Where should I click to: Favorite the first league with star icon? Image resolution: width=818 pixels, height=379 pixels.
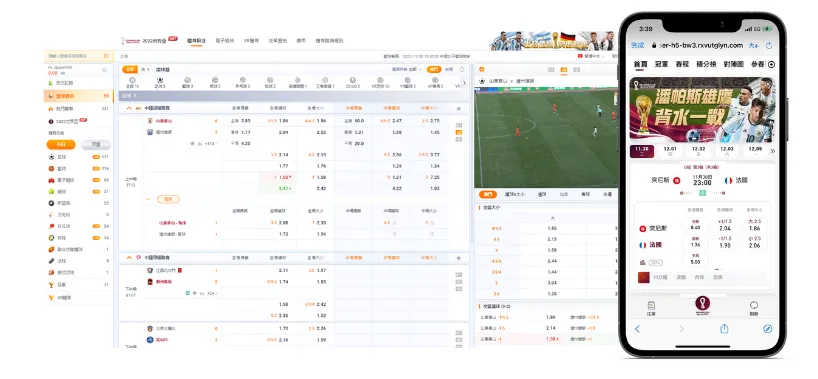458,108
